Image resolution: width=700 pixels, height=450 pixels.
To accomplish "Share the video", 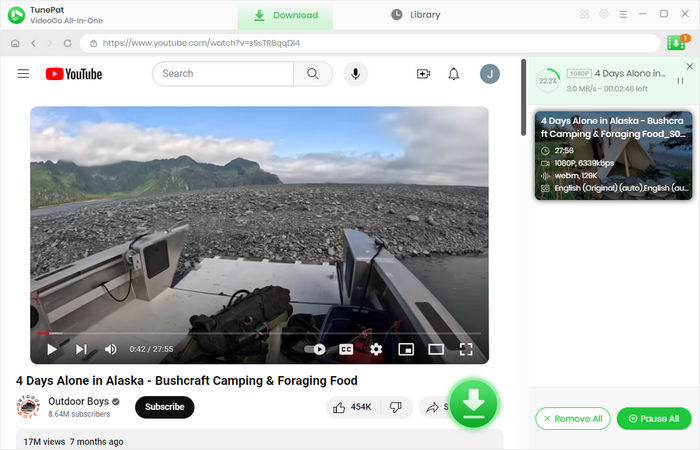I will (x=436, y=407).
